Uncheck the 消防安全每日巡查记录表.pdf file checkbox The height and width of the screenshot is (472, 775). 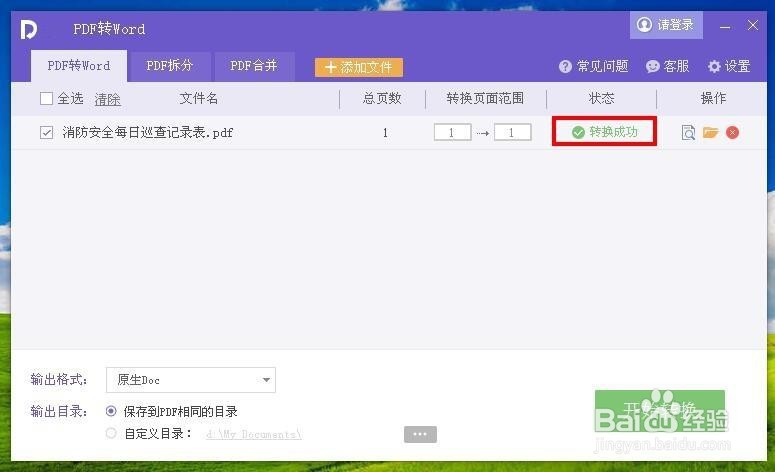point(46,132)
